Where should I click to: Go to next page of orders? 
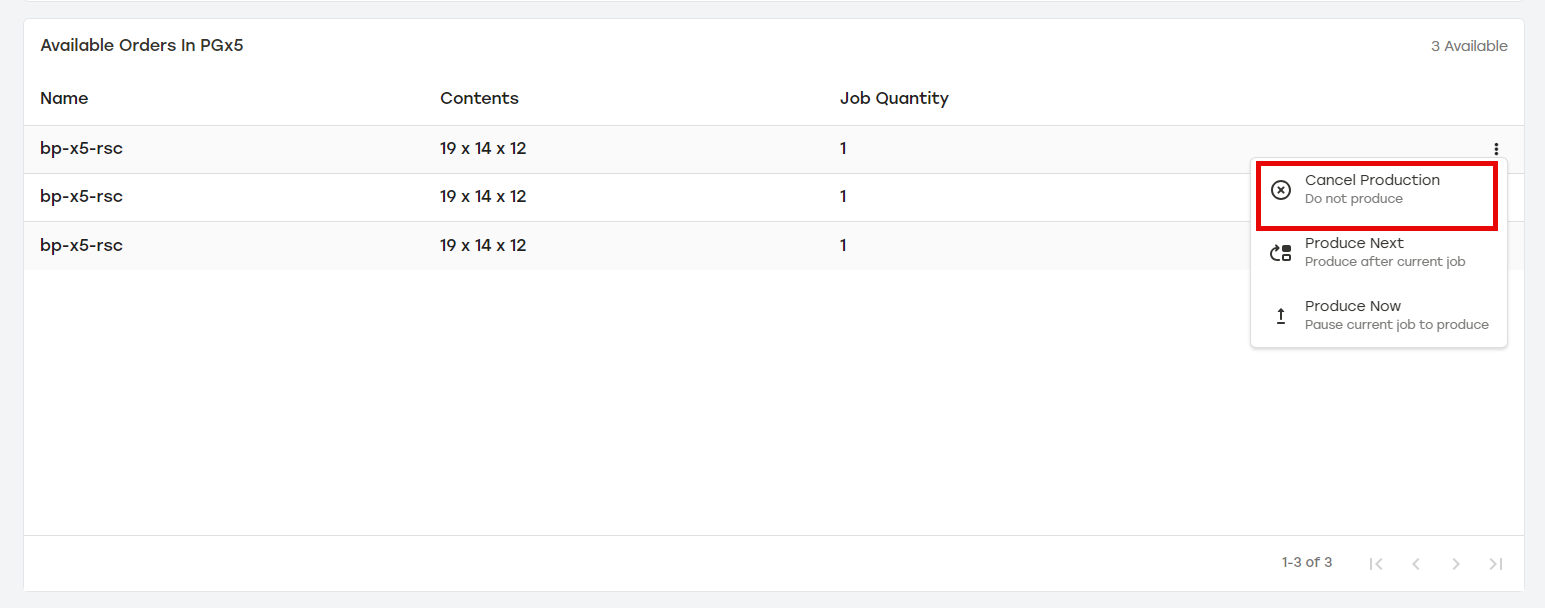(x=1456, y=564)
